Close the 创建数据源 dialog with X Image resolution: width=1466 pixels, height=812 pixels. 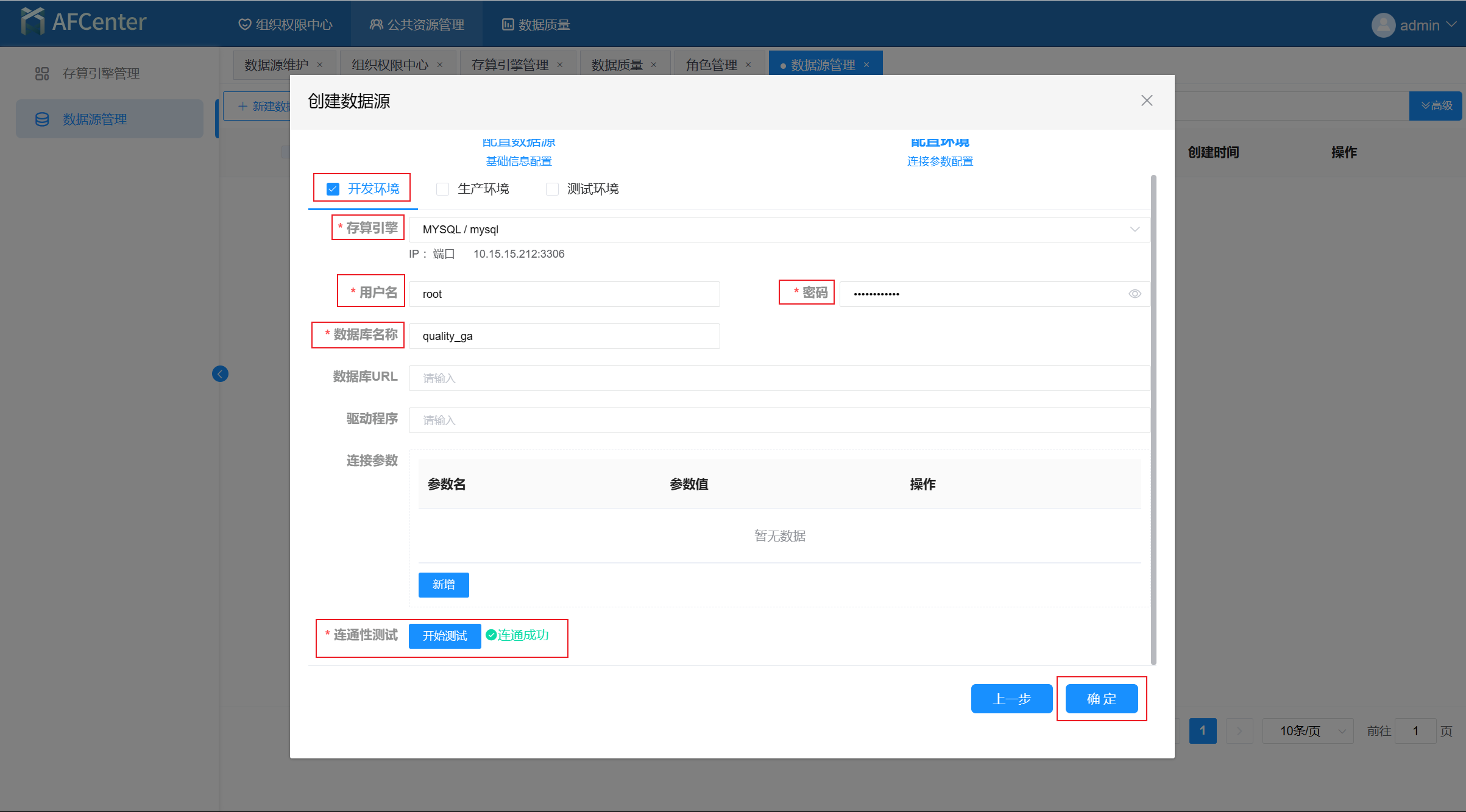[x=1147, y=101]
